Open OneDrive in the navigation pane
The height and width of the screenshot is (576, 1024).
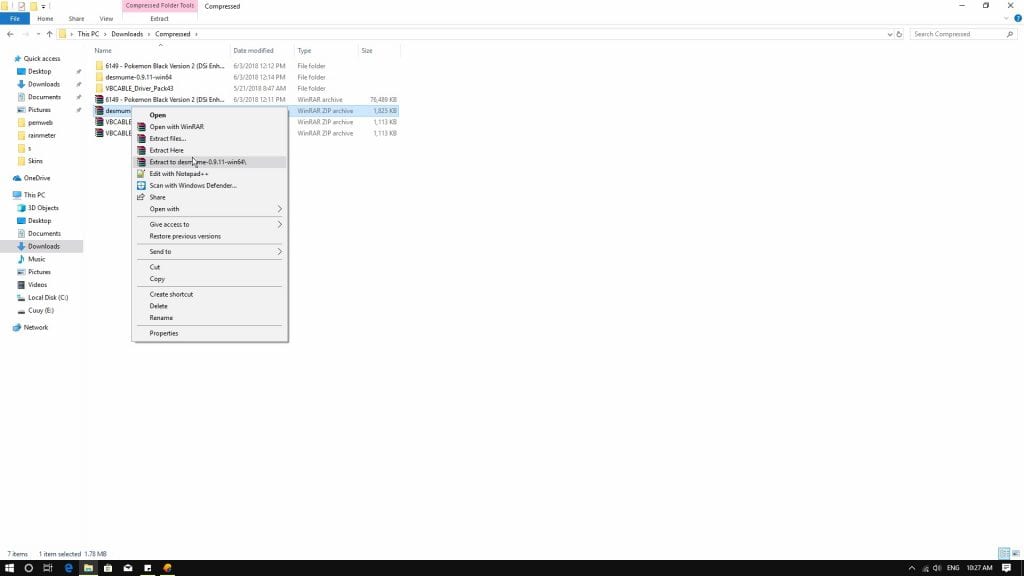tap(37, 178)
